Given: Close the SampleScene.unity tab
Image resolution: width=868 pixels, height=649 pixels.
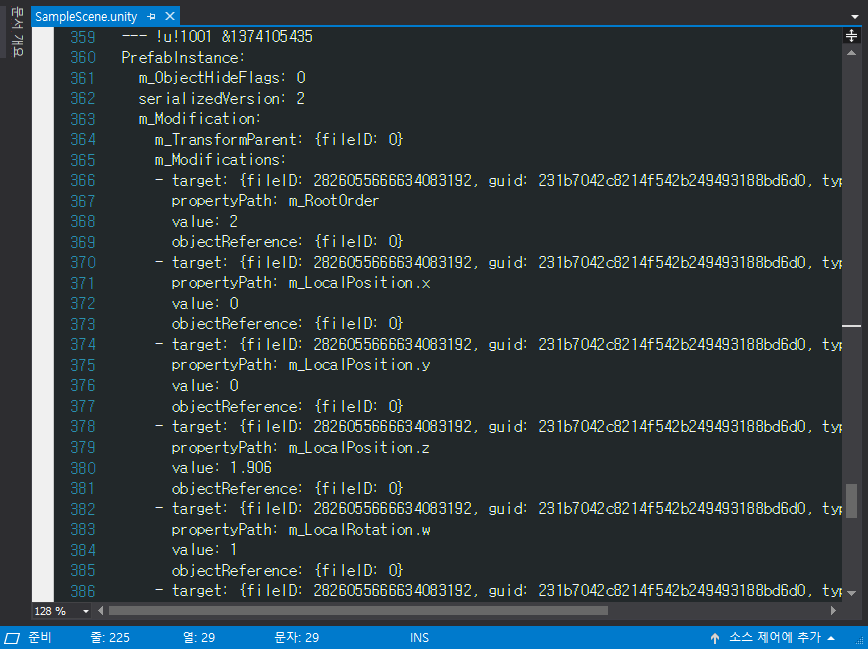Looking at the screenshot, I should pos(170,16).
